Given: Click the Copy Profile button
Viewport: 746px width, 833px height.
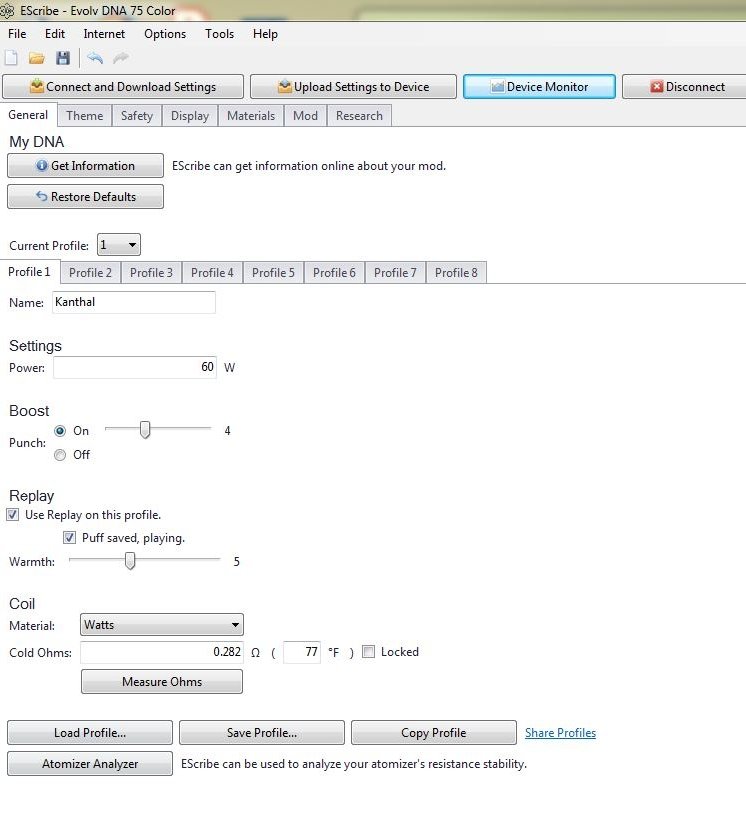Looking at the screenshot, I should coord(434,733).
